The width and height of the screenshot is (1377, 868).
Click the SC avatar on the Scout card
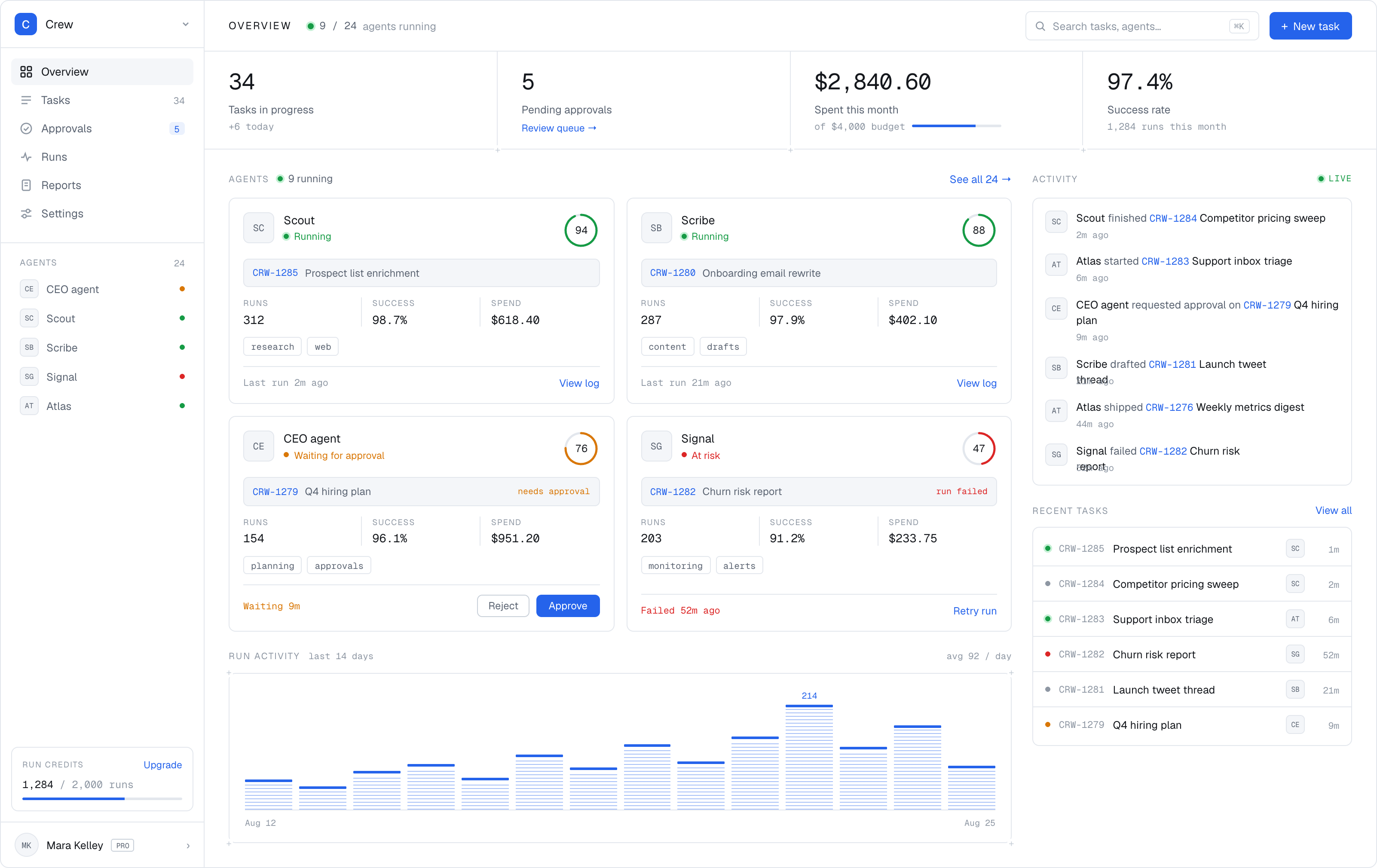[x=258, y=228]
